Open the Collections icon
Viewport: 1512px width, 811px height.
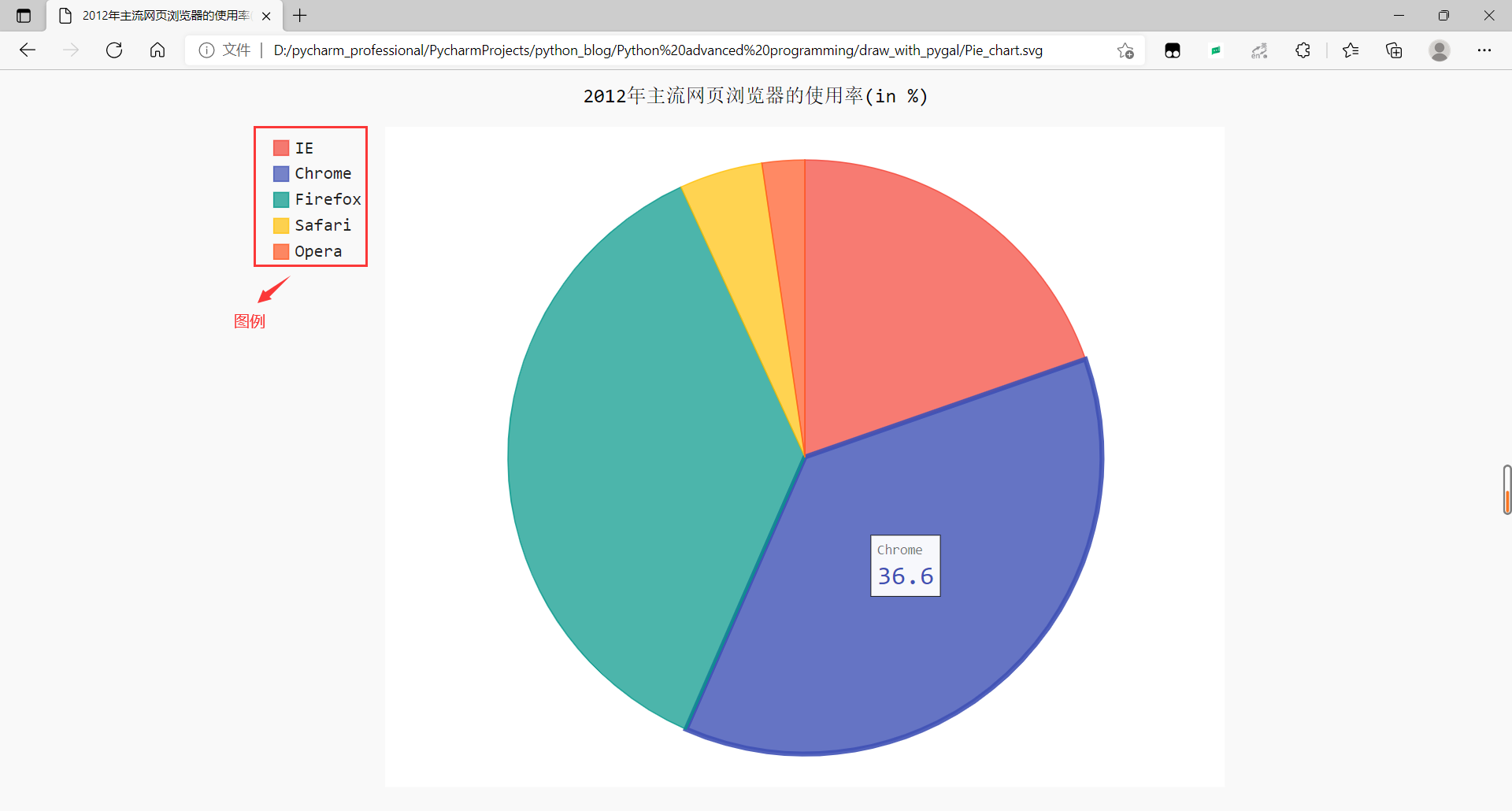click(x=1395, y=50)
